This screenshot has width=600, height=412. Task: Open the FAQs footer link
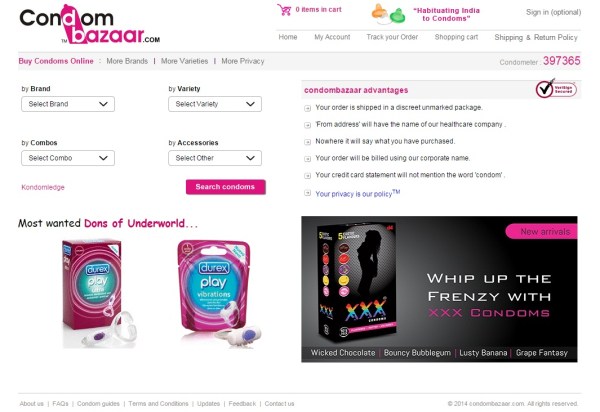[x=60, y=404]
